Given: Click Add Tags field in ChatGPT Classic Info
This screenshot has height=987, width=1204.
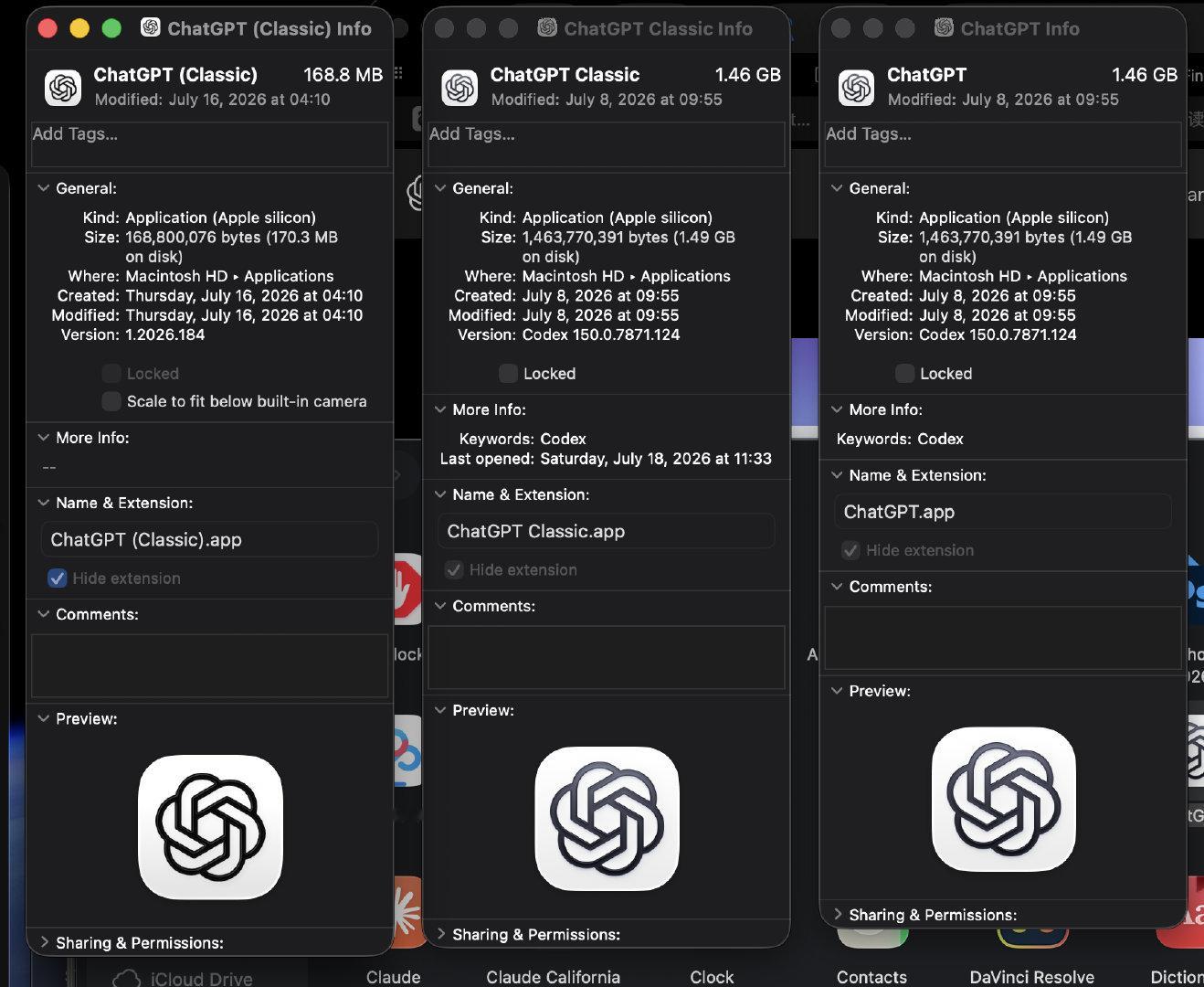Looking at the screenshot, I should point(607,144).
